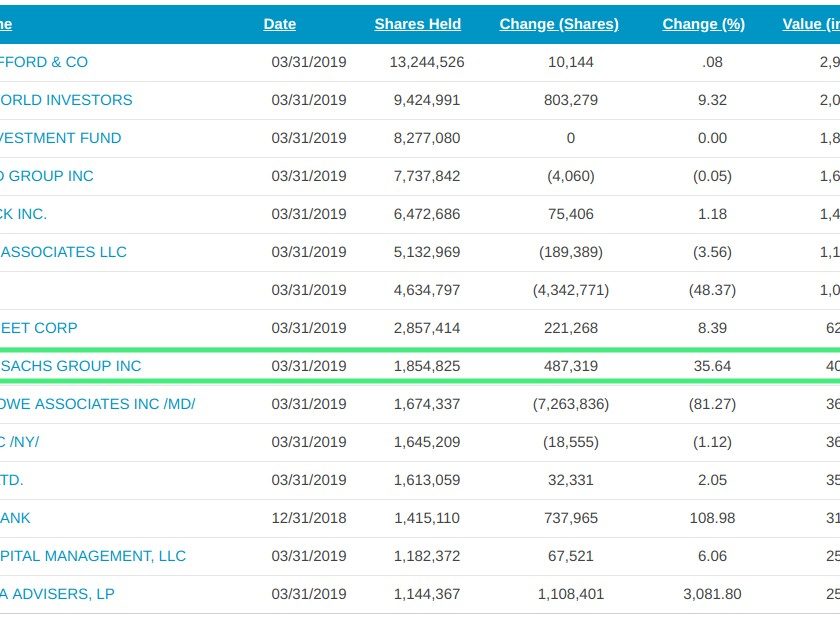The image size is (840, 617).
Task: Select share change value 803,279
Action: click(x=571, y=100)
